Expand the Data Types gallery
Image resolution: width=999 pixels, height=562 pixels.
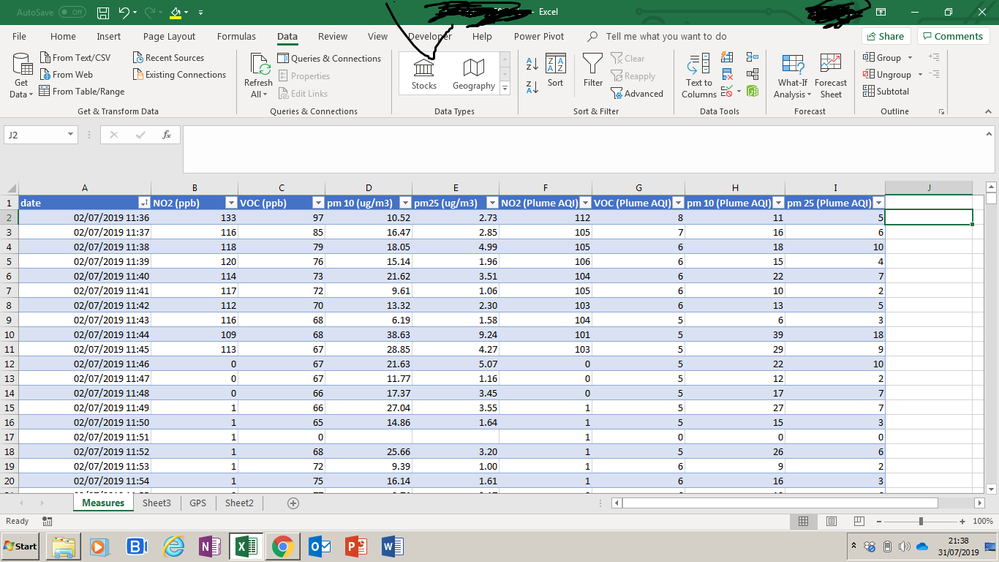[505, 88]
